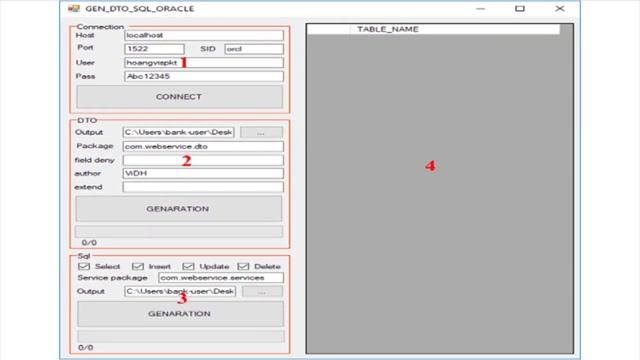Viewport: 640px width, 360px height.
Task: Minimize the GEN_DTO_SQL_ORACLE window
Action: pos(481,9)
